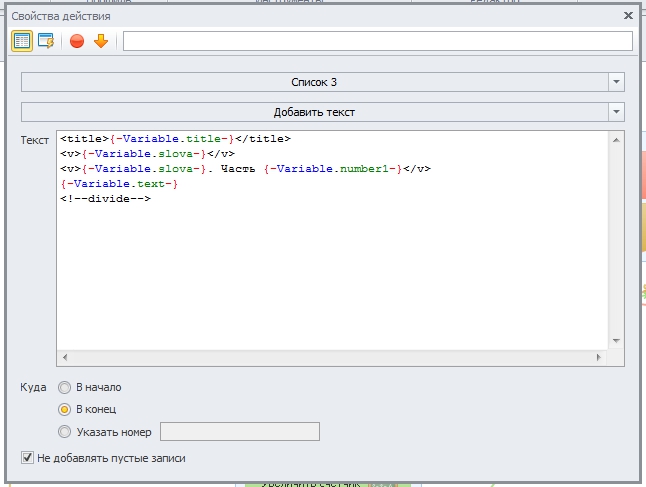Click the horizontal scrollbar right arrow
This screenshot has width=646, height=487.
(x=599, y=357)
